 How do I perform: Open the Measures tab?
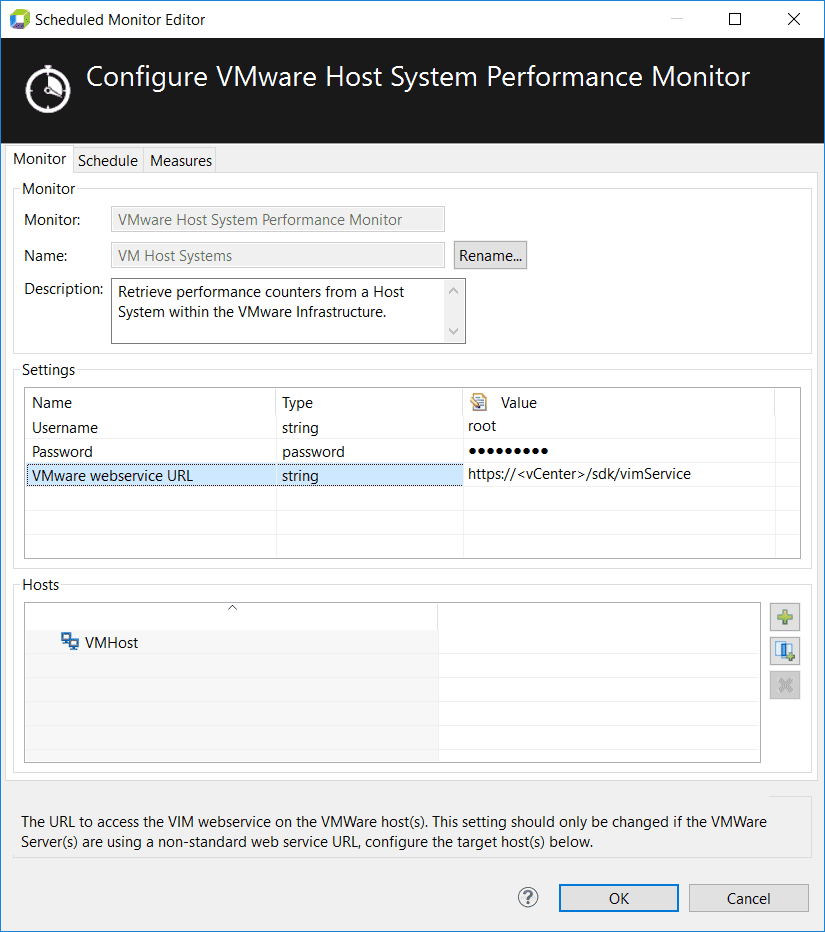[x=181, y=160]
